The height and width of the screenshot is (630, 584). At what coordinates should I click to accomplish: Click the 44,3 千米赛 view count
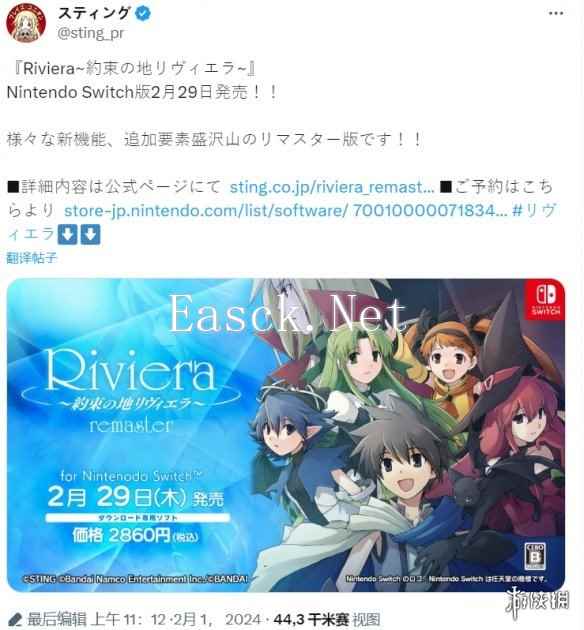[x=310, y=620]
